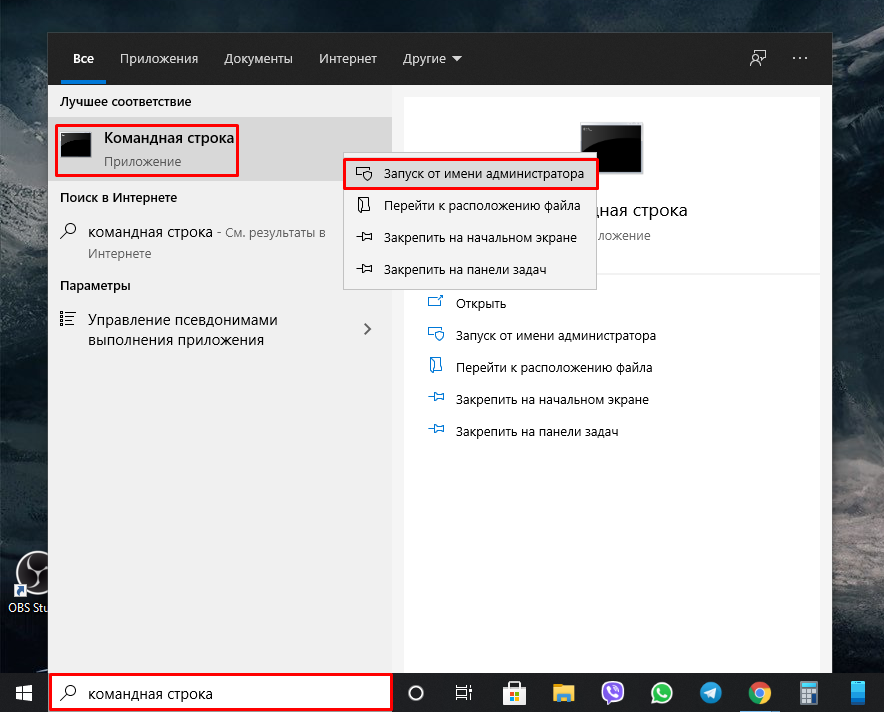The width and height of the screenshot is (884, 712).
Task: Open the three-dots options menu
Action: pos(799,58)
